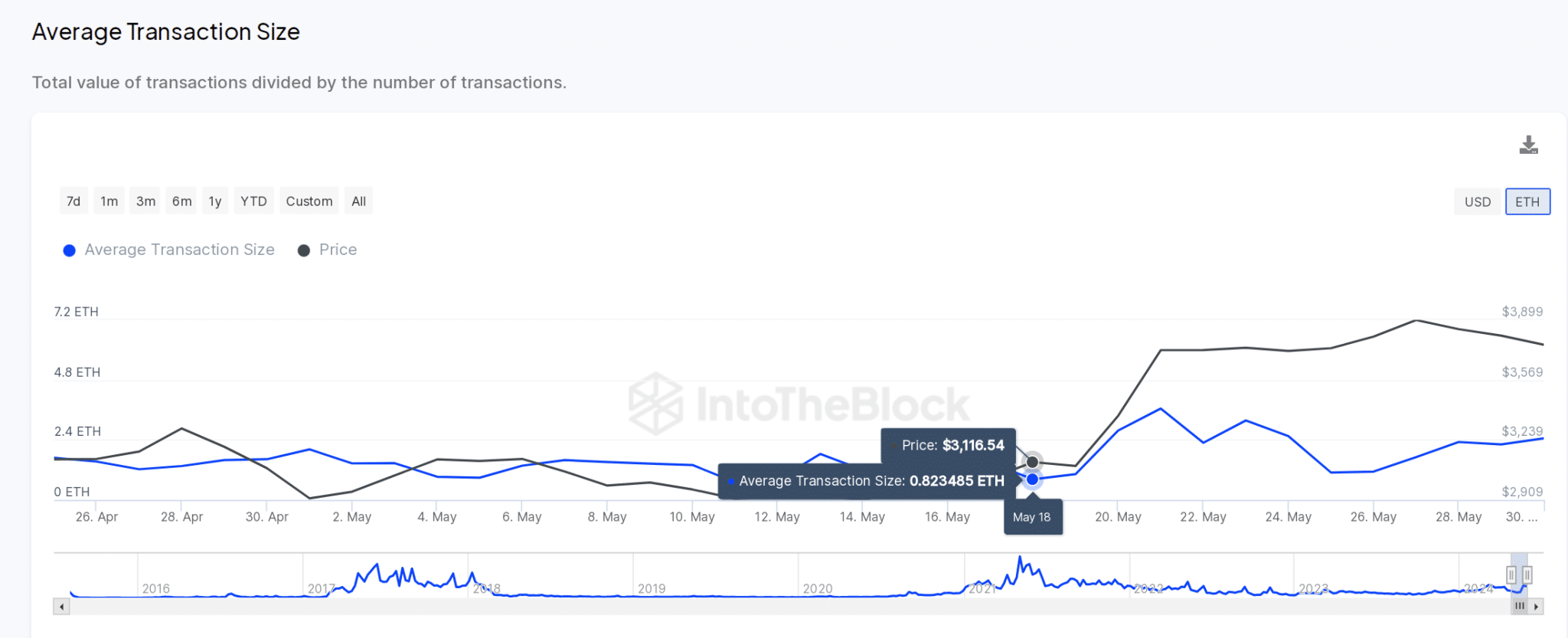Choose the 6m range button
This screenshot has width=1568, height=638.
181,201
